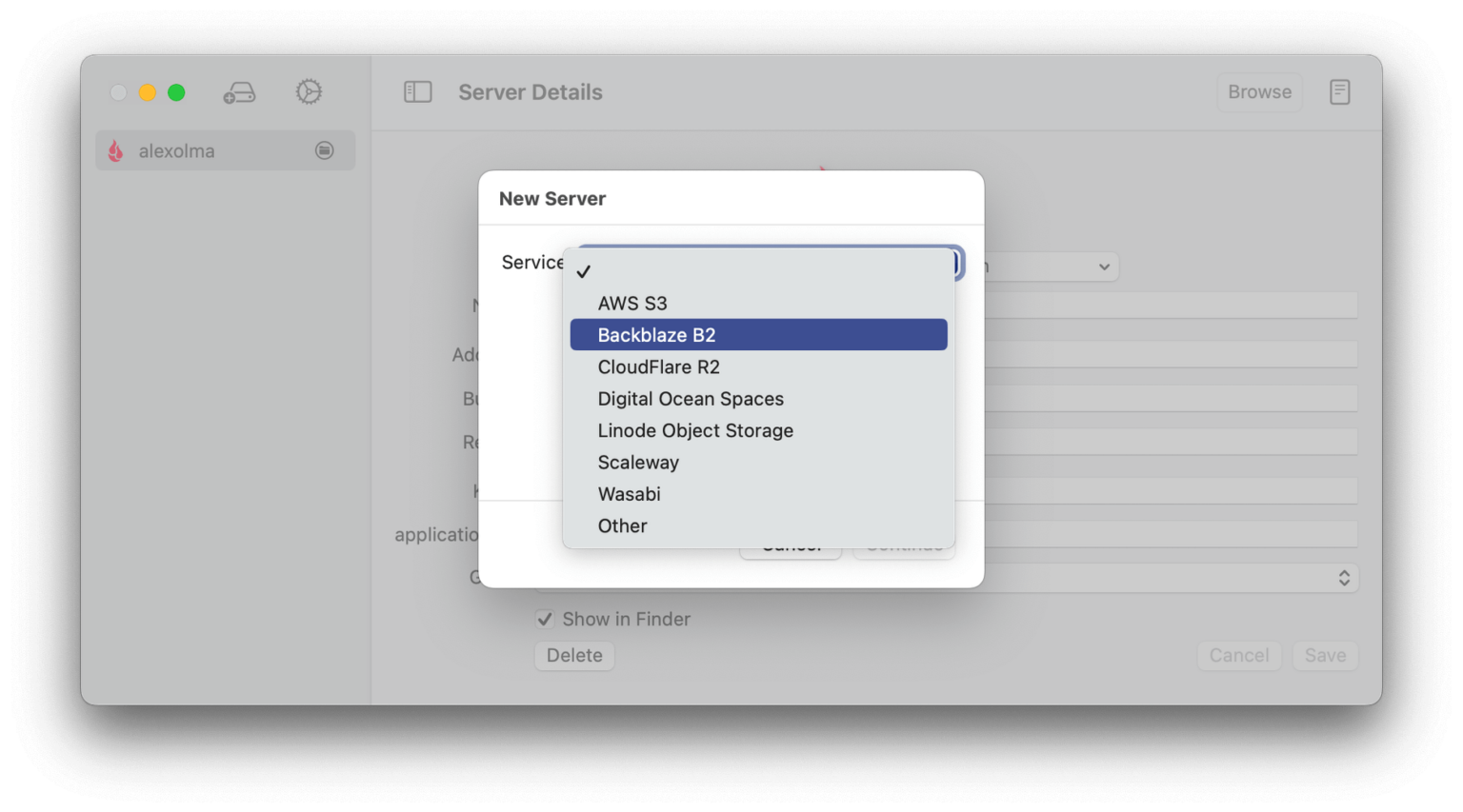Click the Backblaze flame icon beside alexolma
The width and height of the screenshot is (1463, 812).
click(115, 150)
